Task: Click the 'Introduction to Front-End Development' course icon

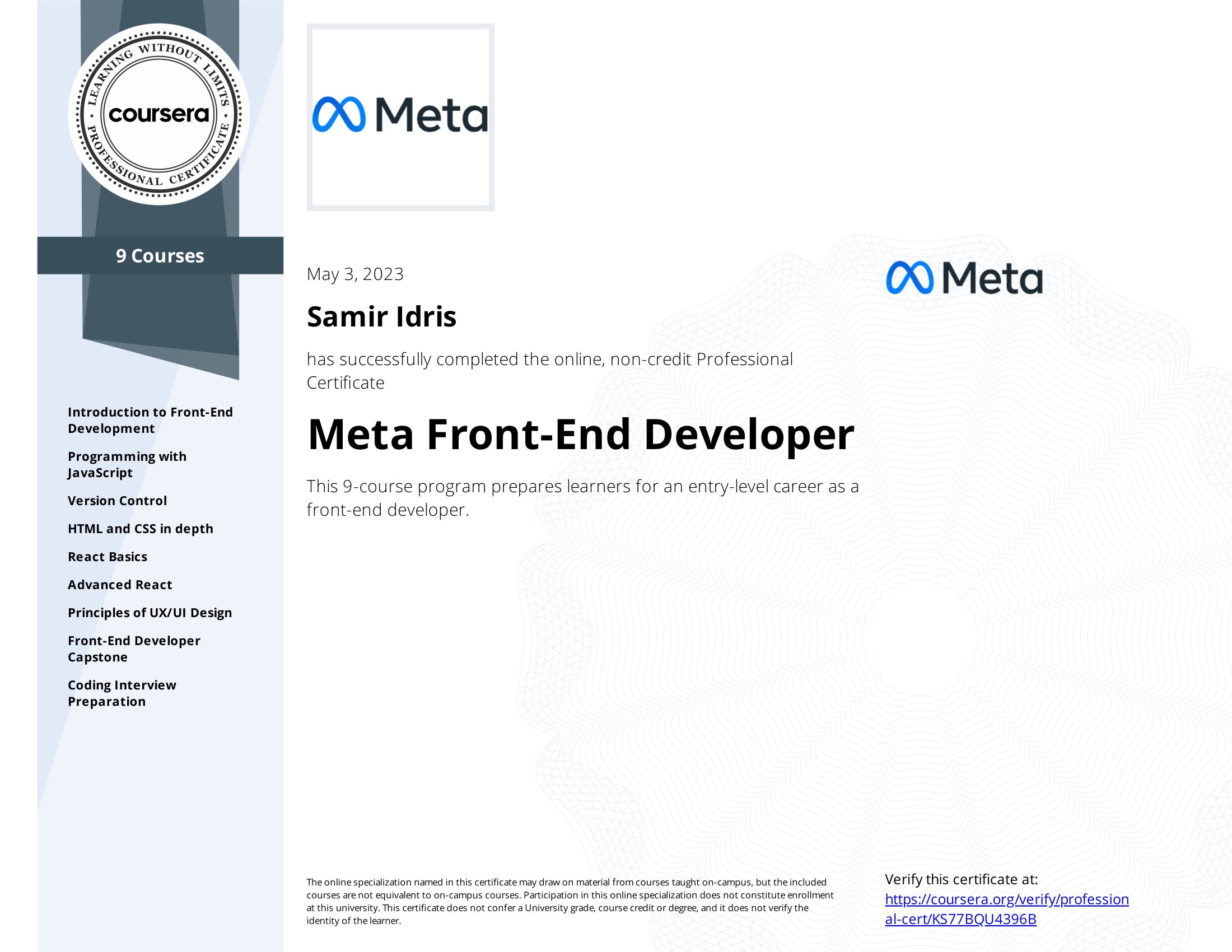Action: 150,419
